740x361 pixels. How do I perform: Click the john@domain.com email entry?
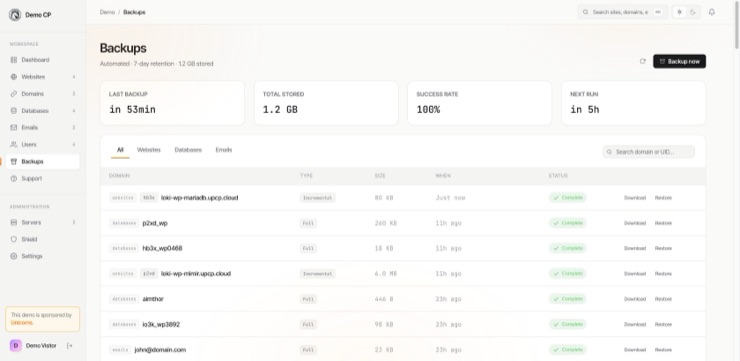tap(160, 350)
